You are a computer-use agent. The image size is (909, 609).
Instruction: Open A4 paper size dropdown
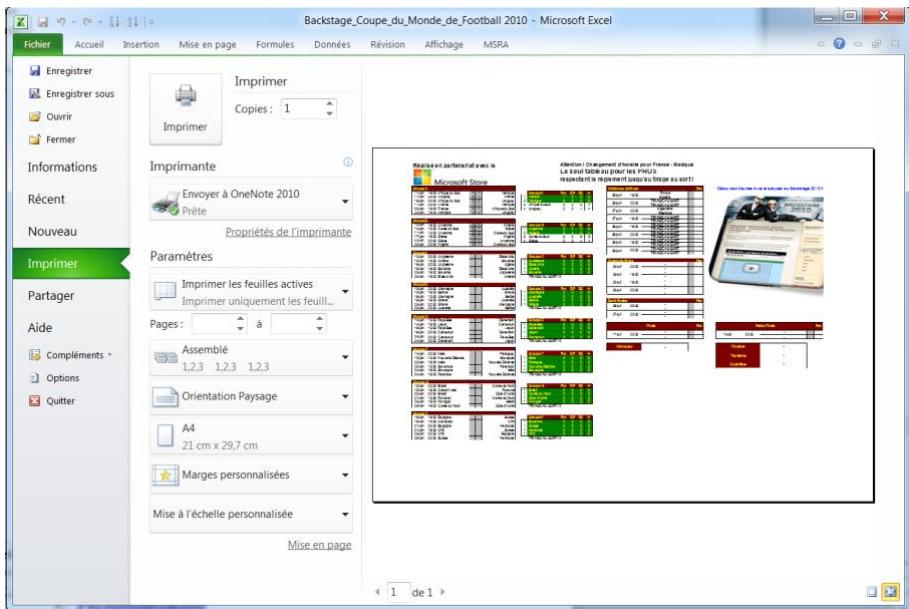point(251,436)
